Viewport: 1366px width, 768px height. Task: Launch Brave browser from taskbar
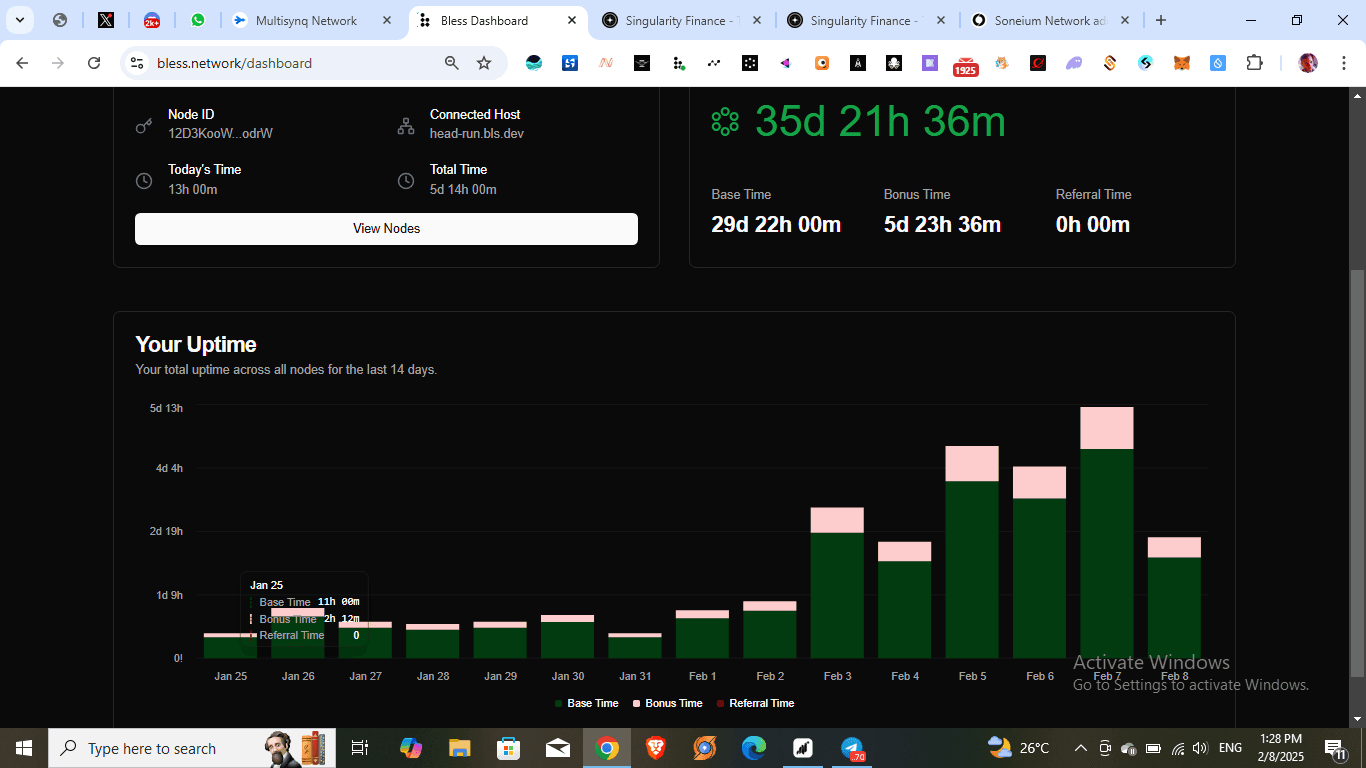point(656,748)
